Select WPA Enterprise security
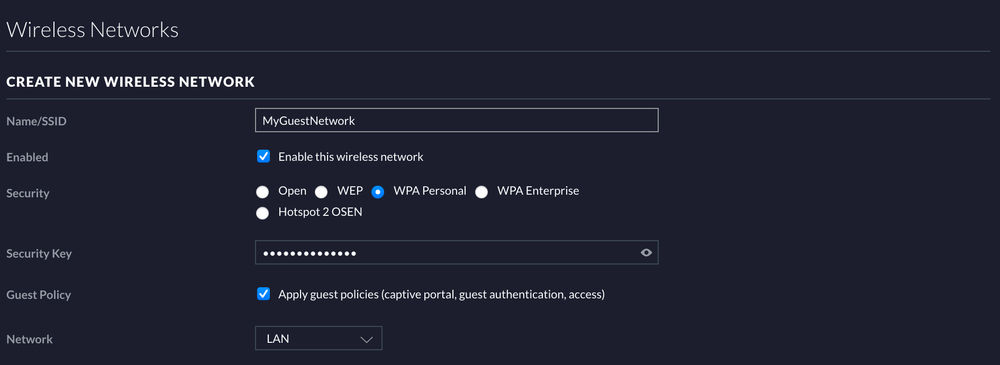 coord(482,191)
